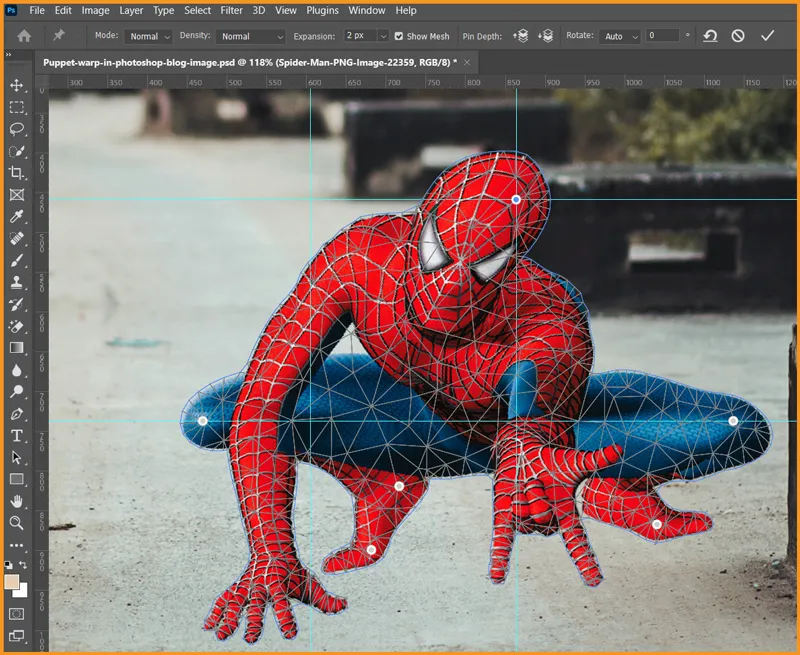This screenshot has height=655, width=800.
Task: Toggle Quick Mask mode icon
Action: pyautogui.click(x=17, y=613)
